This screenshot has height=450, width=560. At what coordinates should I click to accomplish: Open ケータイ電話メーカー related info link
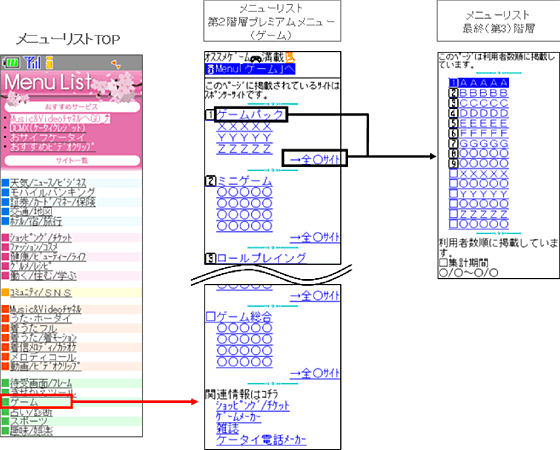261,440
